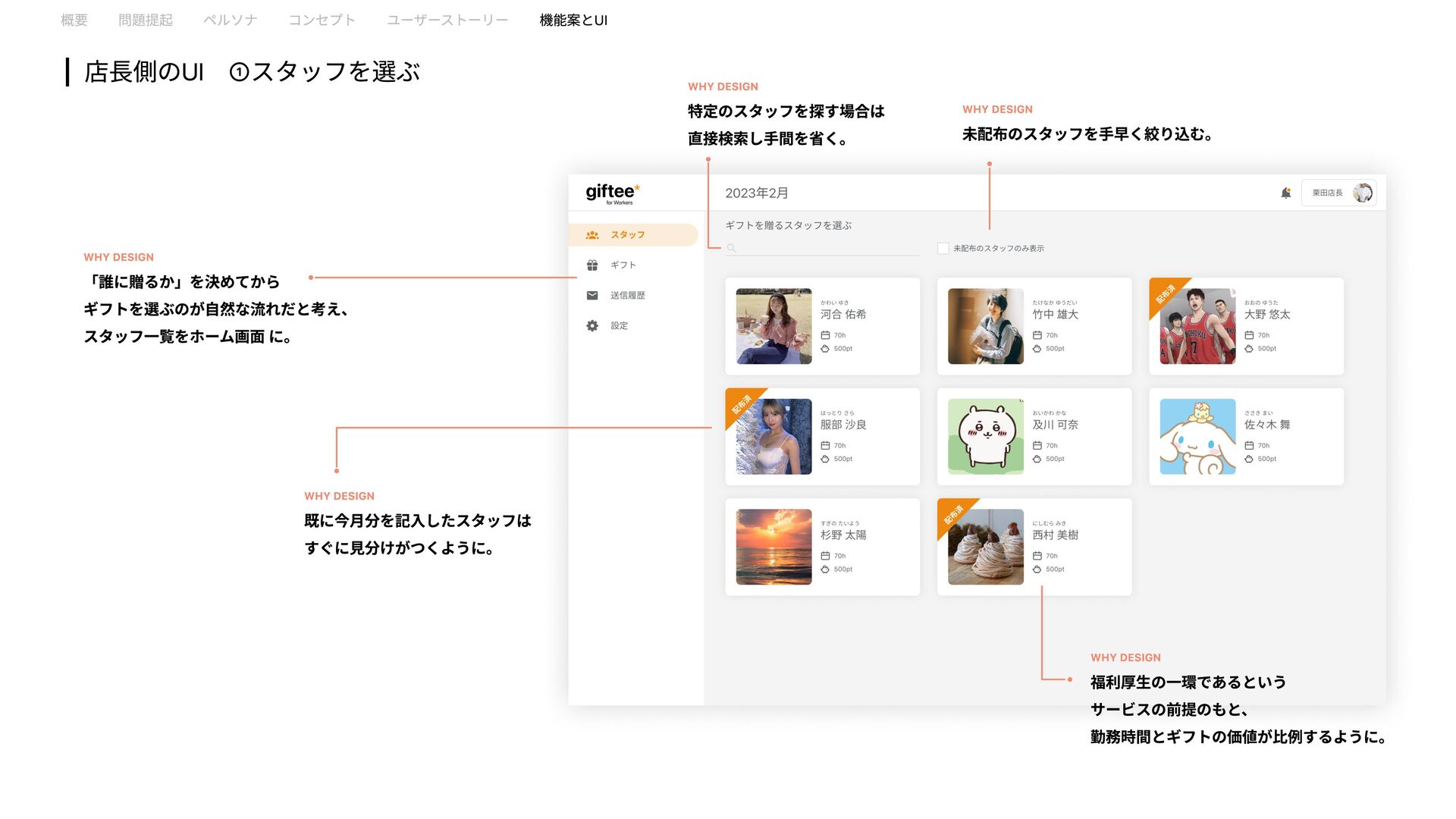Click the ギフトを贈るスタッフを選ぶ heading
Screen dimensions: 1456x819
pos(789,225)
